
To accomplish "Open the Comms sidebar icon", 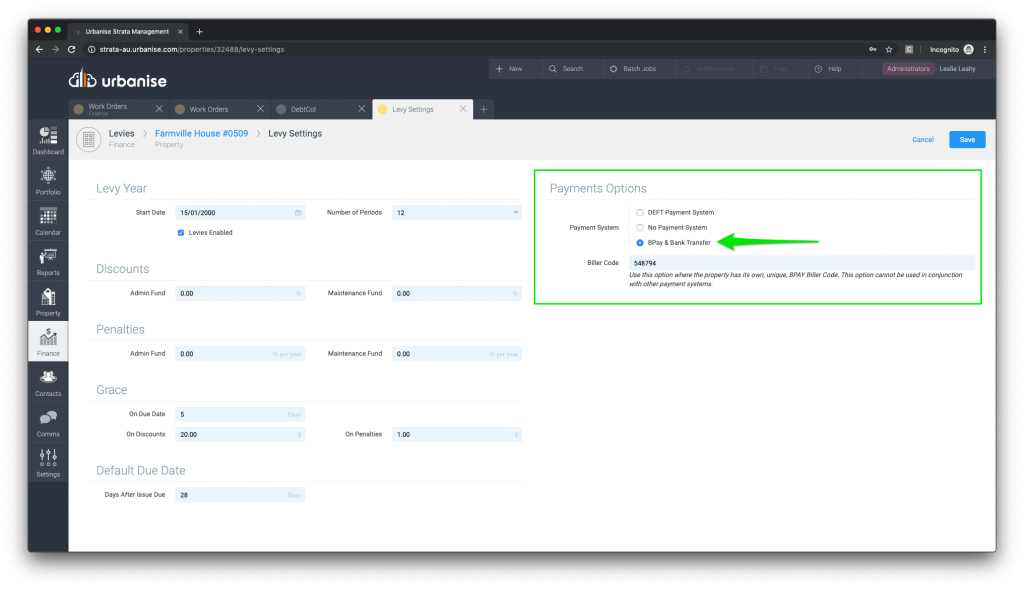I will point(48,422).
